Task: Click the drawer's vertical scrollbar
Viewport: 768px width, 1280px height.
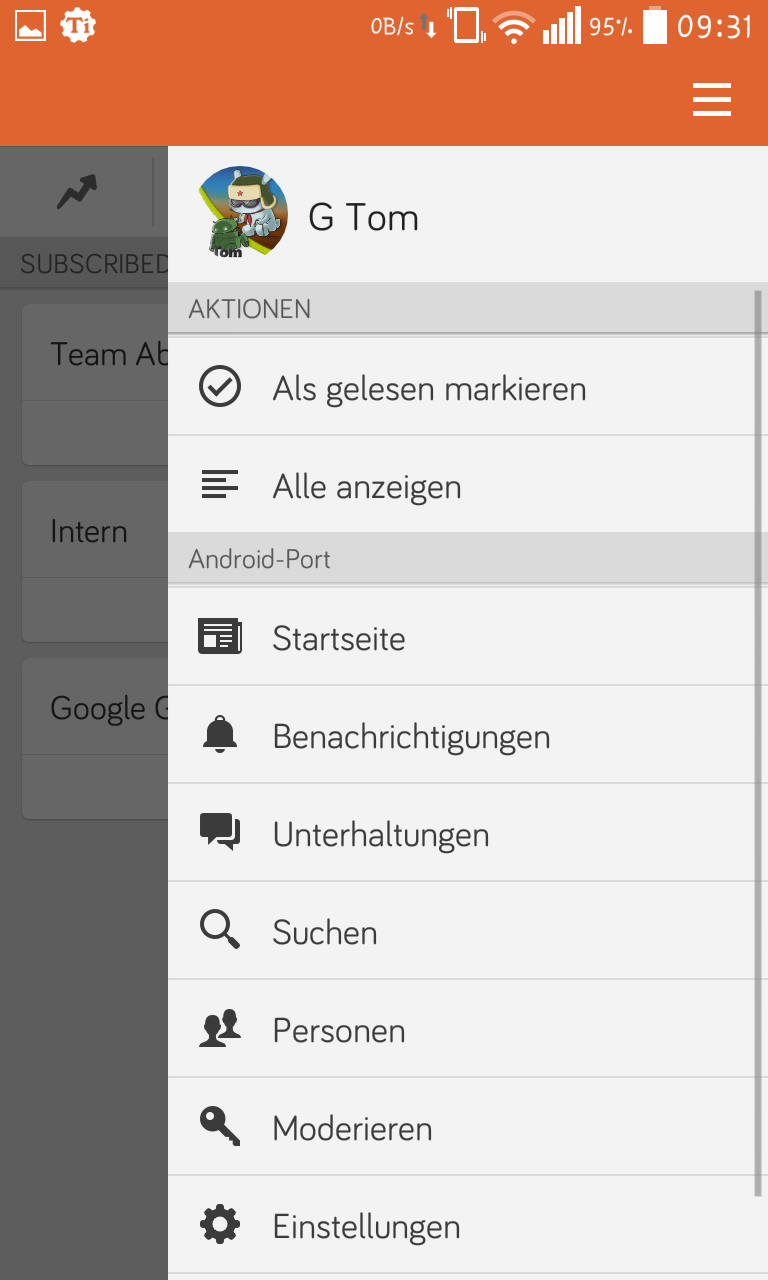Action: pos(757,740)
